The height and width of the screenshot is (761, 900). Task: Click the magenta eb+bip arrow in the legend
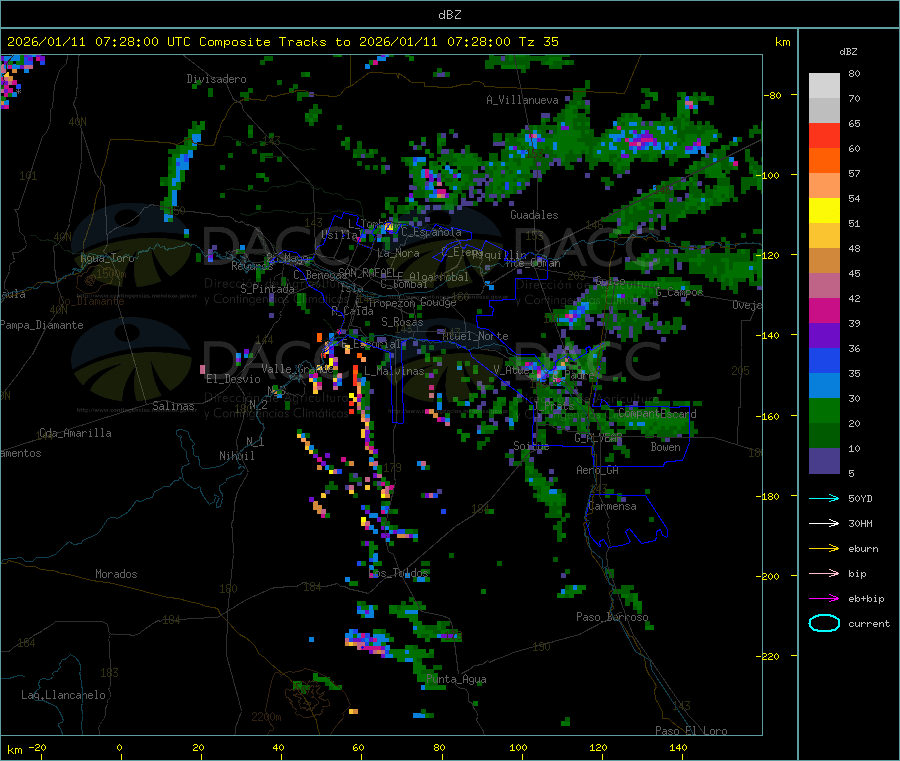824,599
